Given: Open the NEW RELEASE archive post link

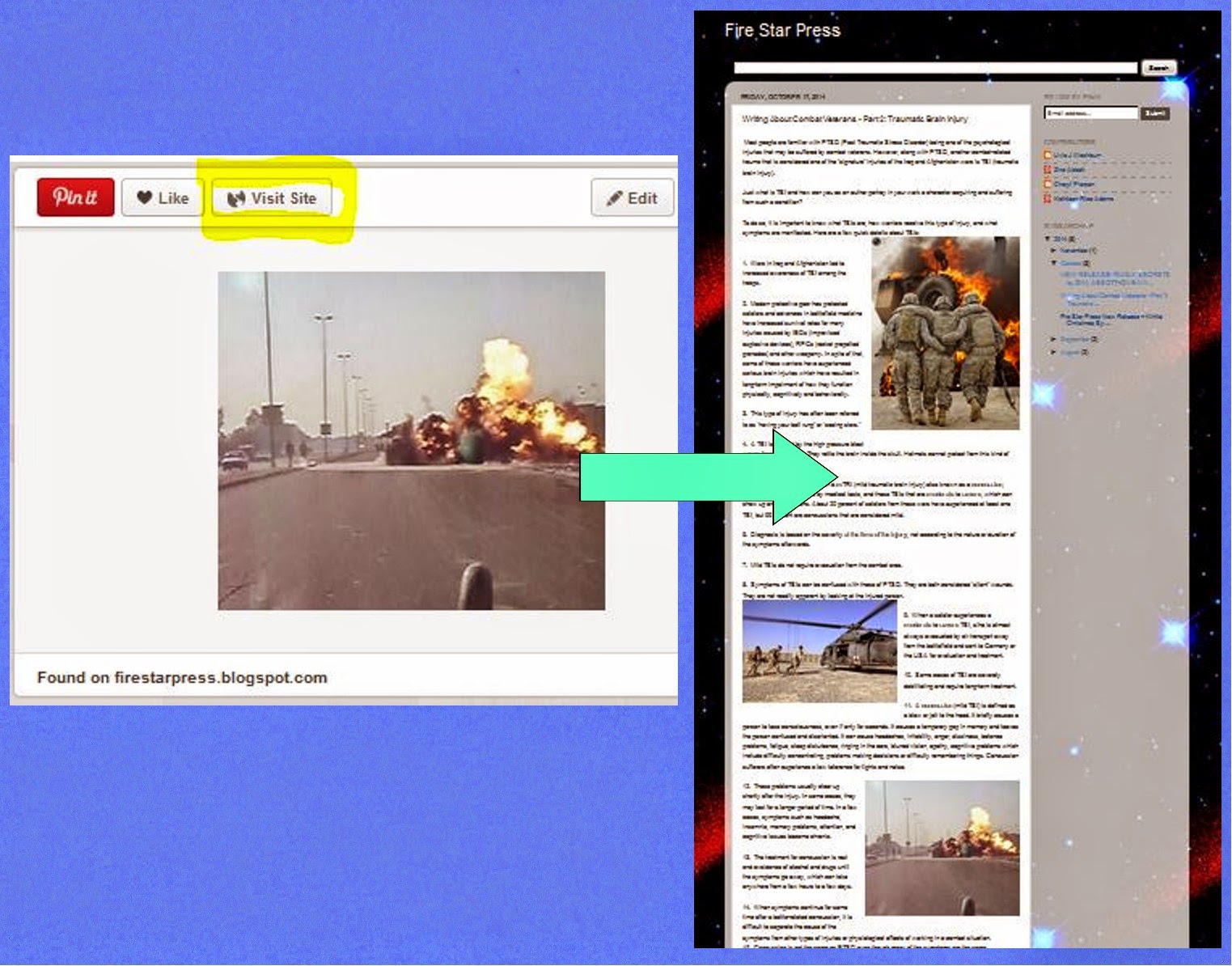Looking at the screenshot, I should pyautogui.click(x=1115, y=278).
